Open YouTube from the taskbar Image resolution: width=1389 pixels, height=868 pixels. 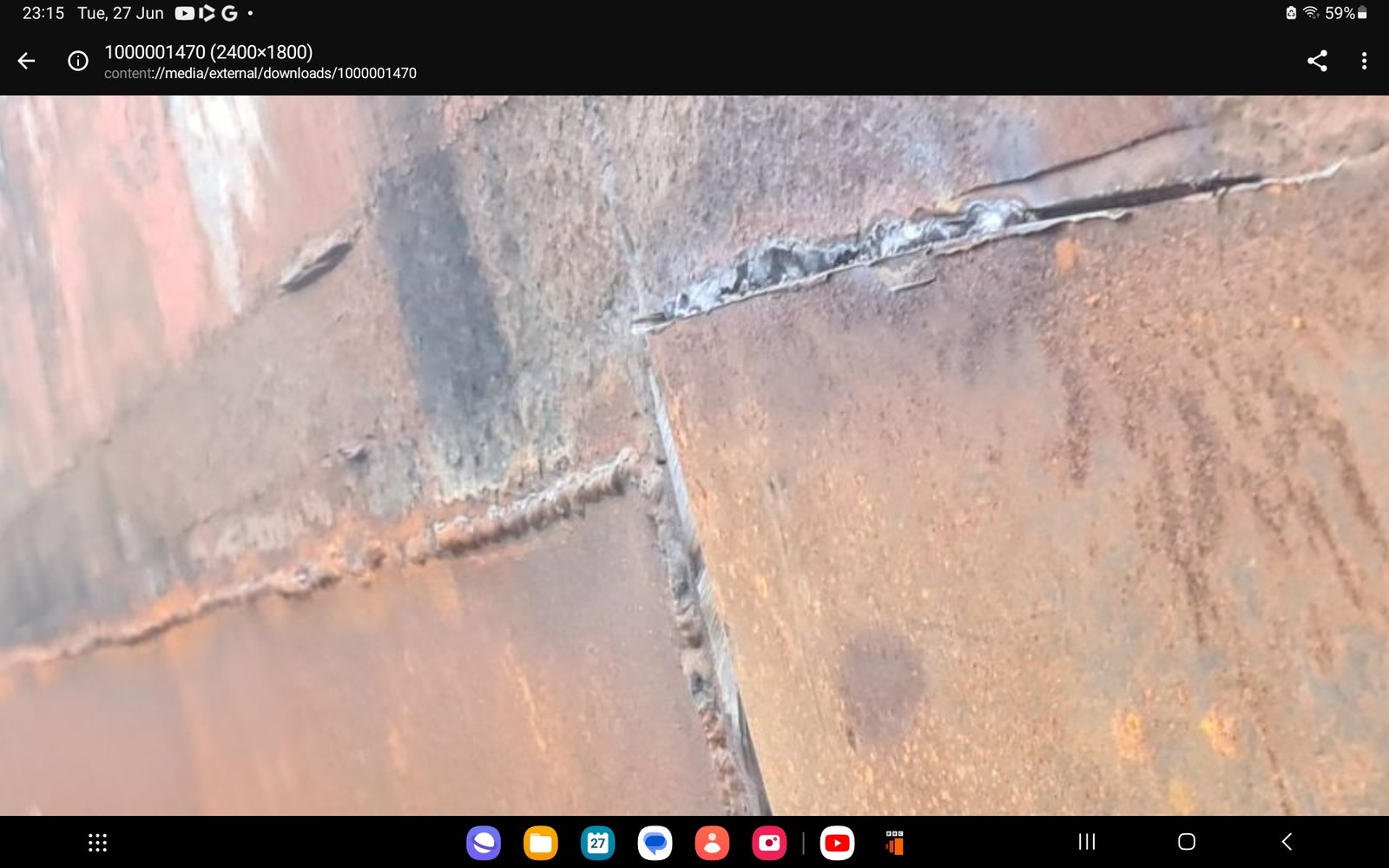(x=837, y=842)
